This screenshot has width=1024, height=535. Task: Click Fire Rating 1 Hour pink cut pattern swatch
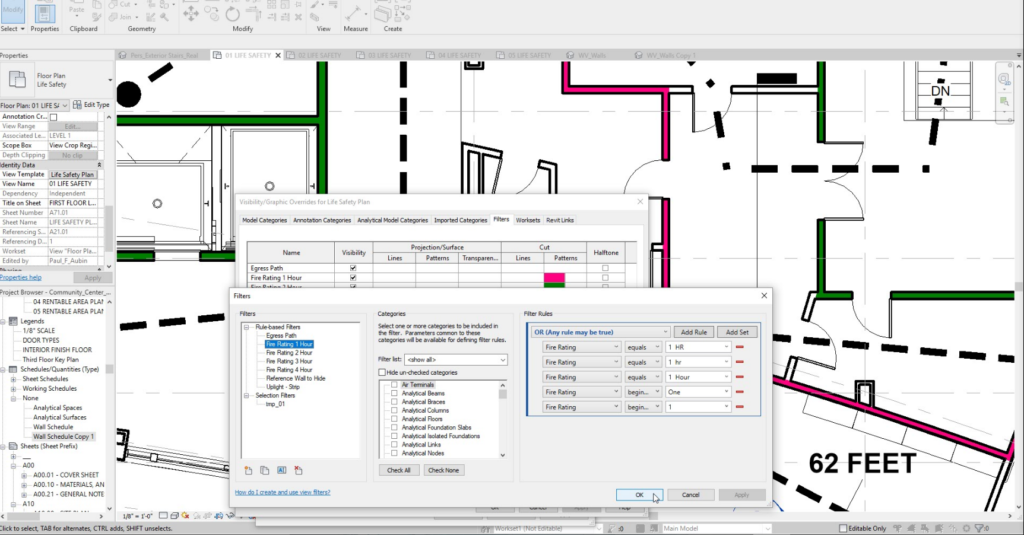(554, 278)
